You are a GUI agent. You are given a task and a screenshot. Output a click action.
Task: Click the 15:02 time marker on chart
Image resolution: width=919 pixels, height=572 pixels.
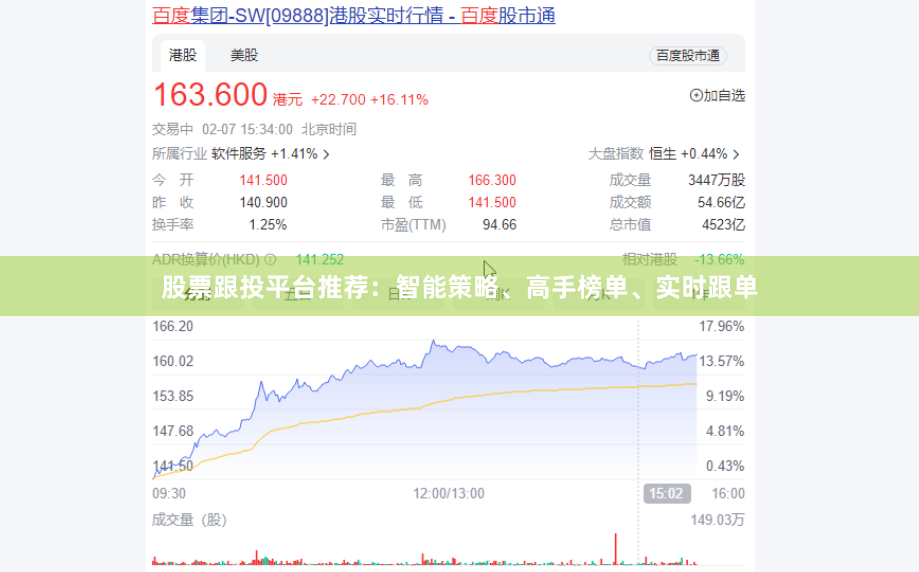pos(666,493)
